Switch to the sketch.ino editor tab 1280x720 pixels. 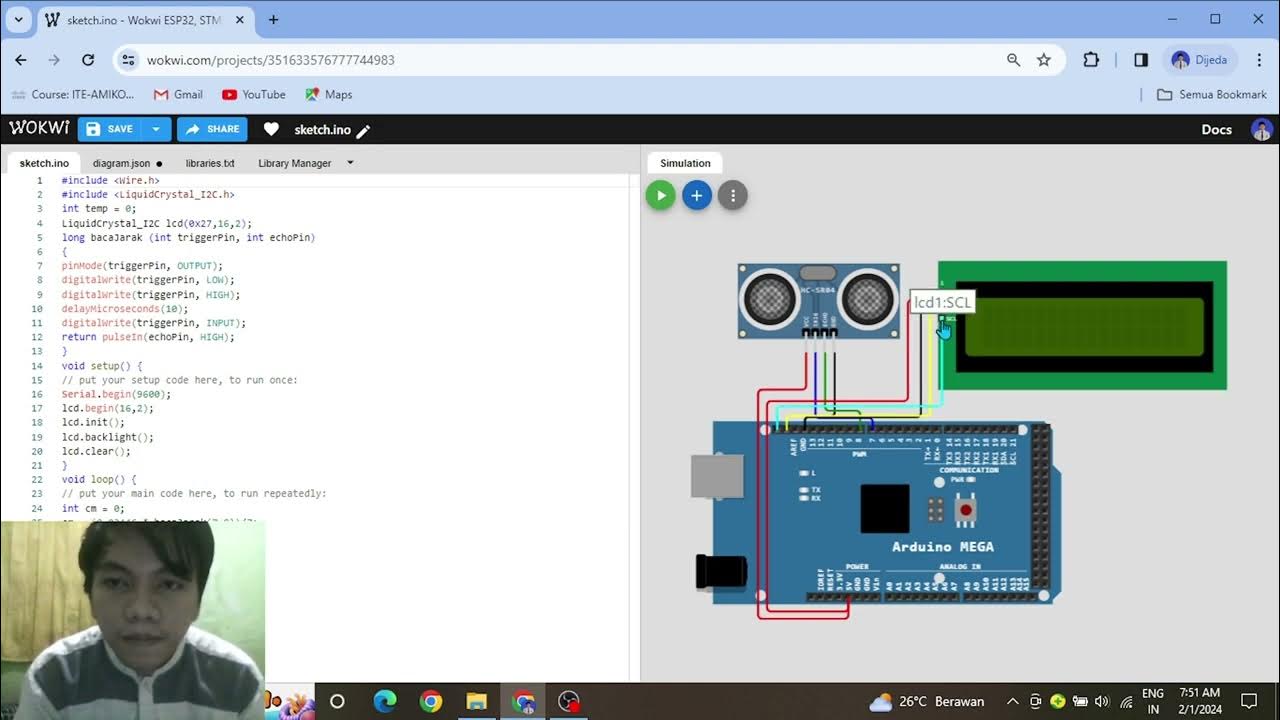tap(44, 163)
